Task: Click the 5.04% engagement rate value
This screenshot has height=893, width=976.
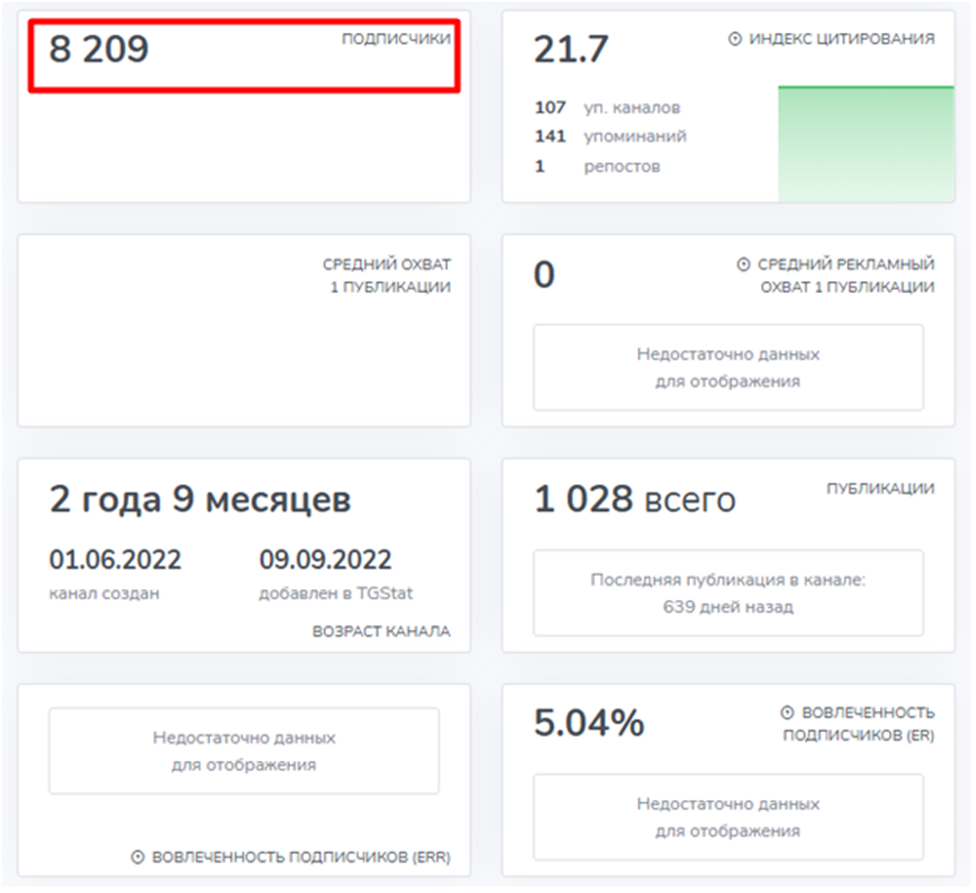Action: [589, 723]
